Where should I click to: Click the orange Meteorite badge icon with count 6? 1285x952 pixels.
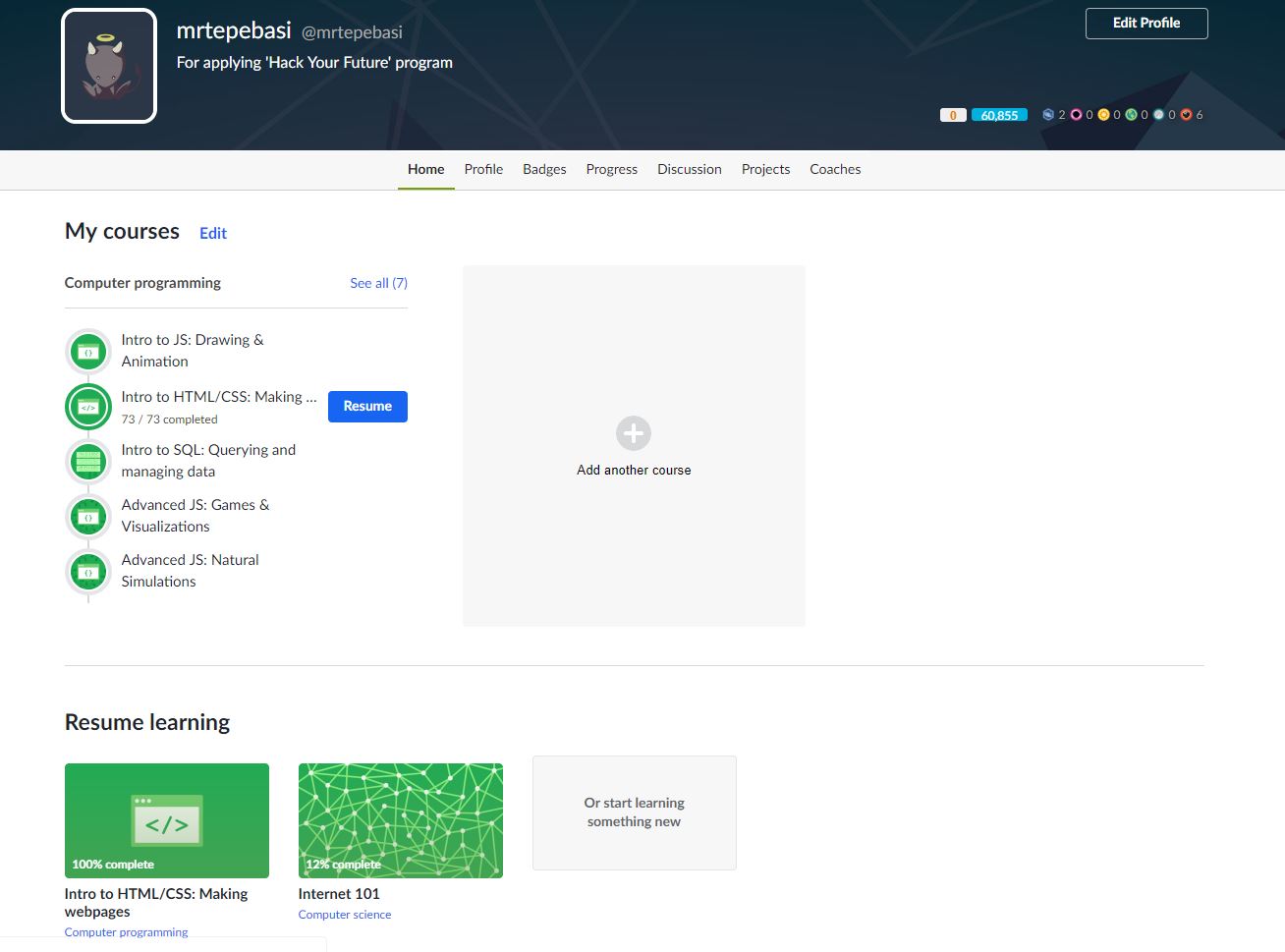click(x=1186, y=115)
